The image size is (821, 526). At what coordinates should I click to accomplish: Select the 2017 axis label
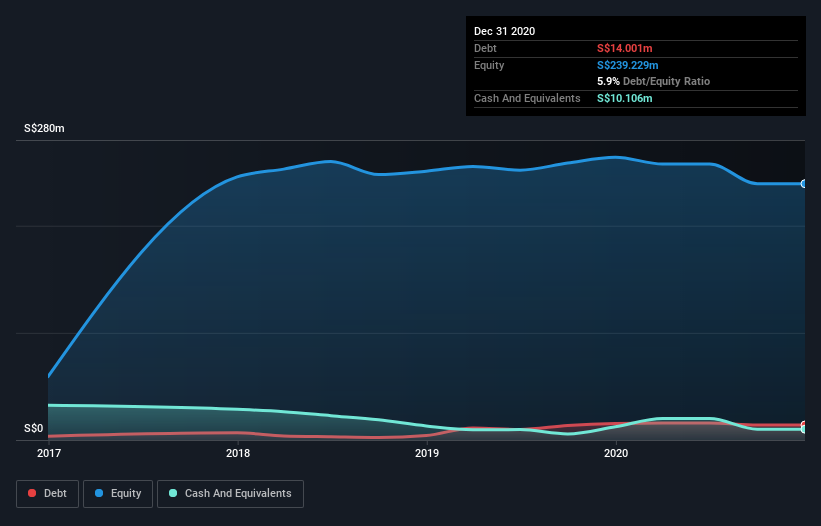pyautogui.click(x=49, y=453)
